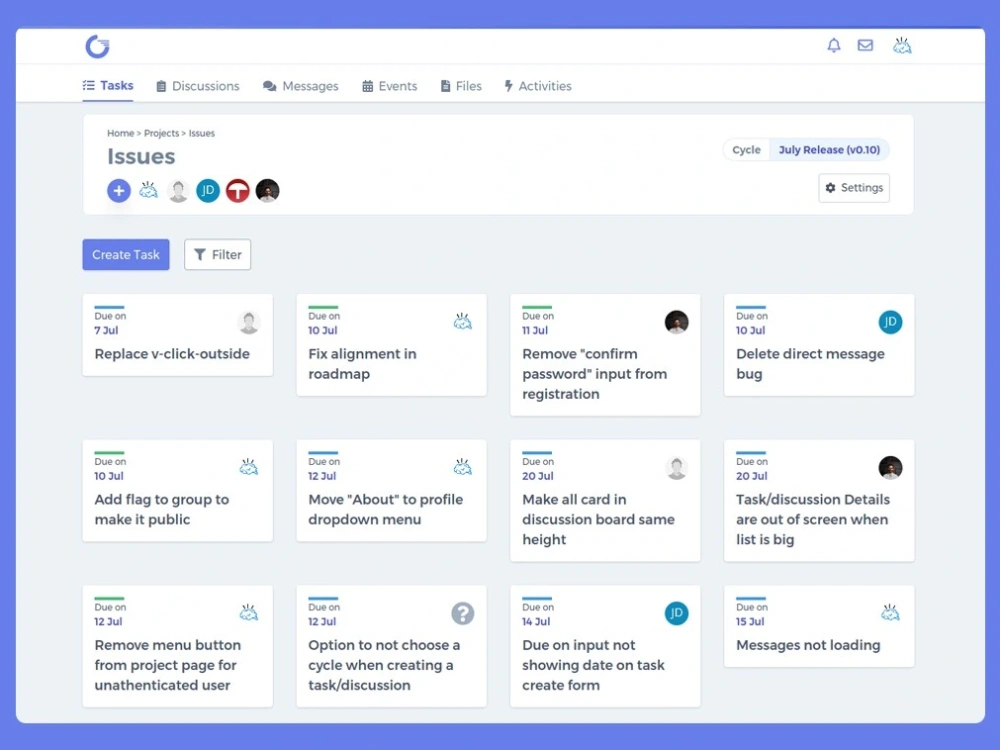Click the Cycle label

point(746,150)
